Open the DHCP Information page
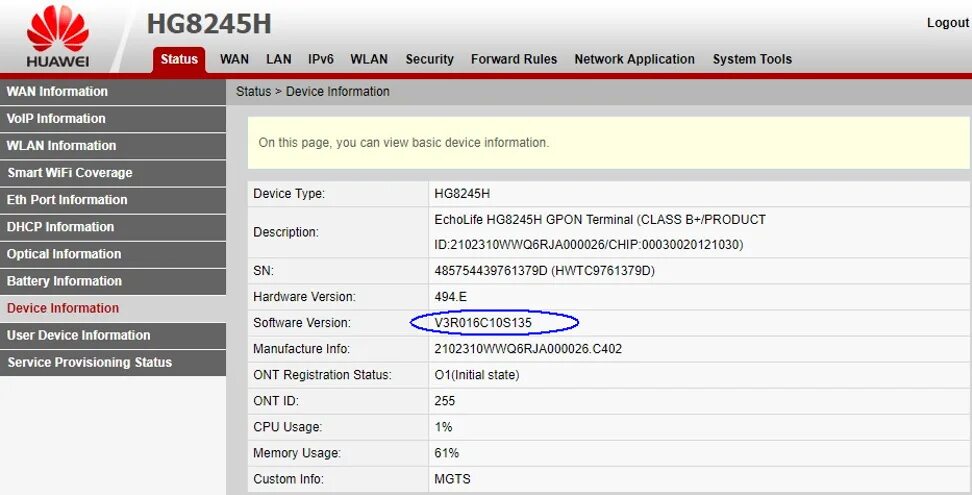 (113, 227)
